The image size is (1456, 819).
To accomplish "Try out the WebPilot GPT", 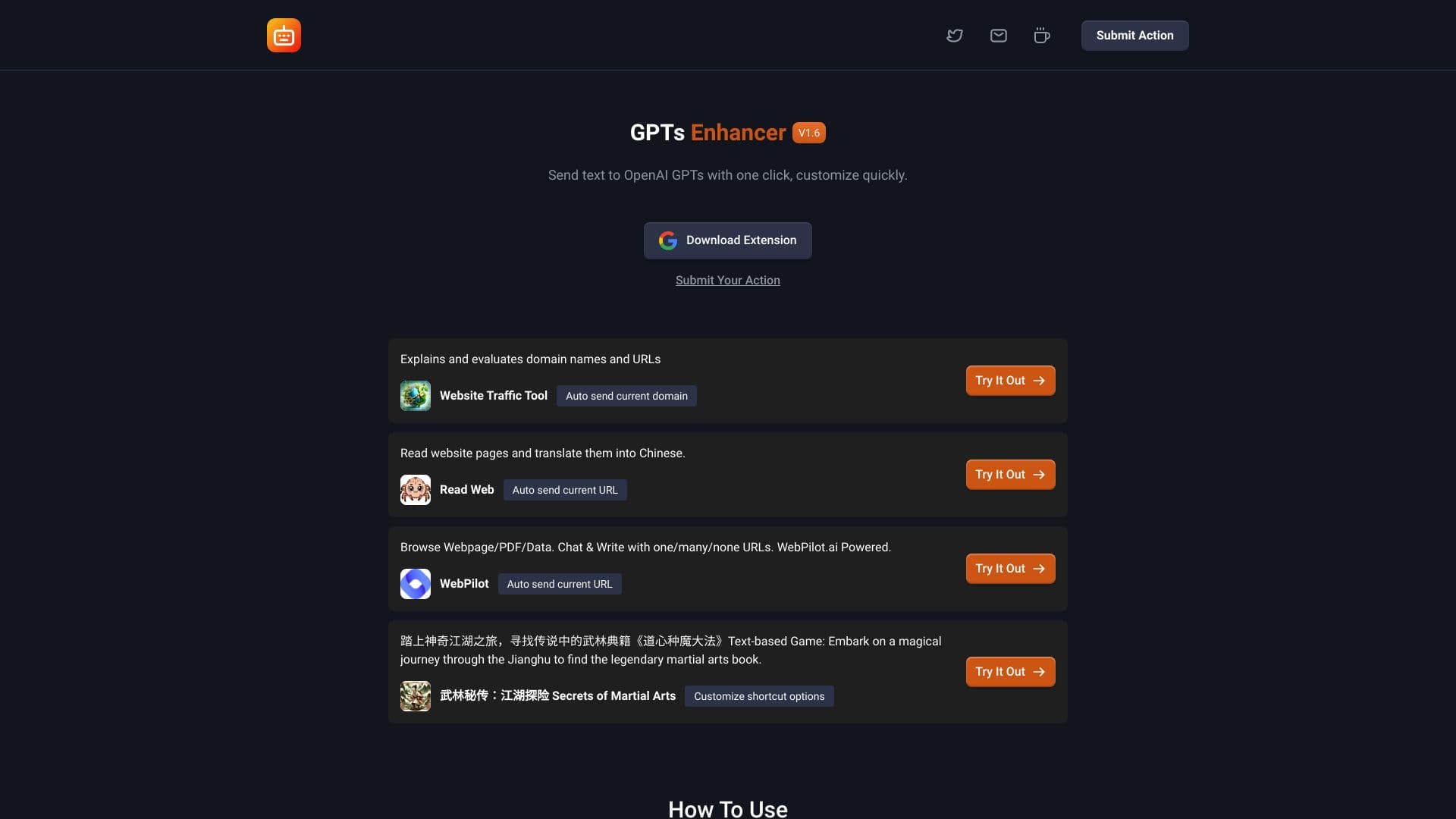I will [1010, 569].
